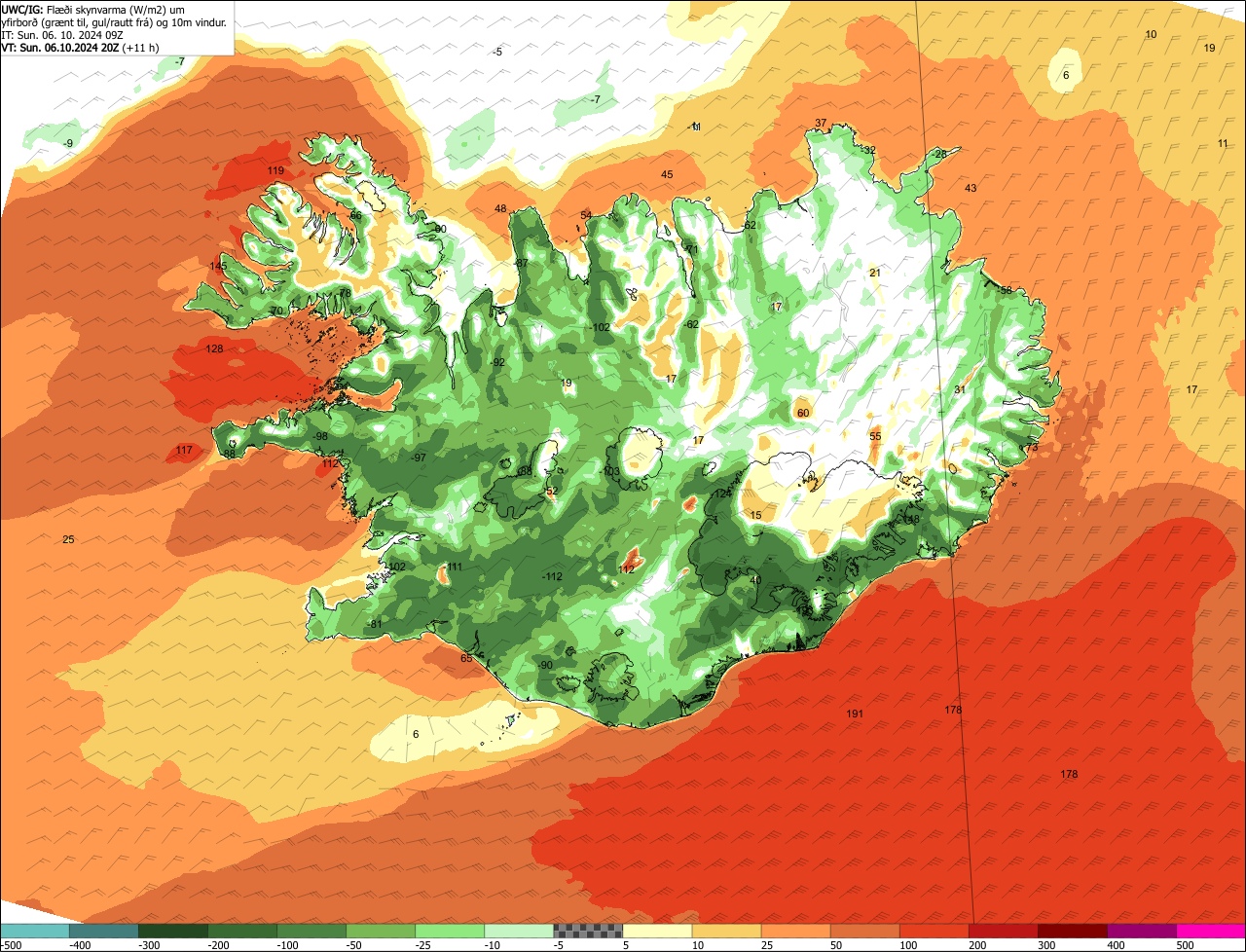The image size is (1246, 952).
Task: Click the 128 flux value on the map
Action: (x=215, y=348)
